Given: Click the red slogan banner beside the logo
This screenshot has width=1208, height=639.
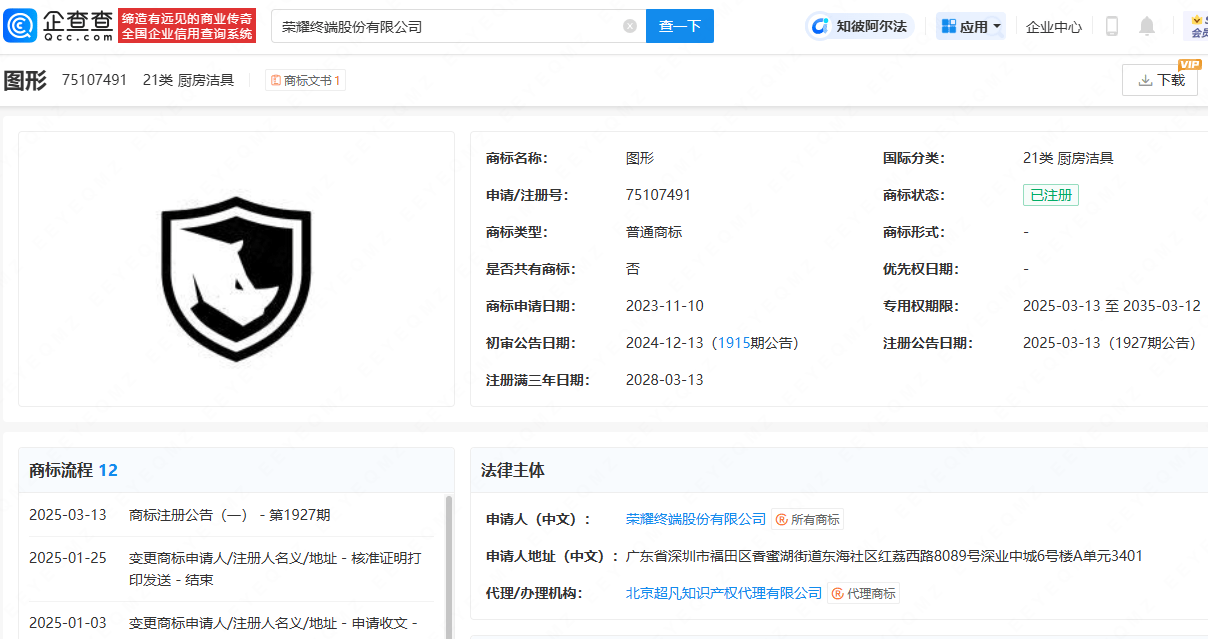Looking at the screenshot, I should [187, 26].
